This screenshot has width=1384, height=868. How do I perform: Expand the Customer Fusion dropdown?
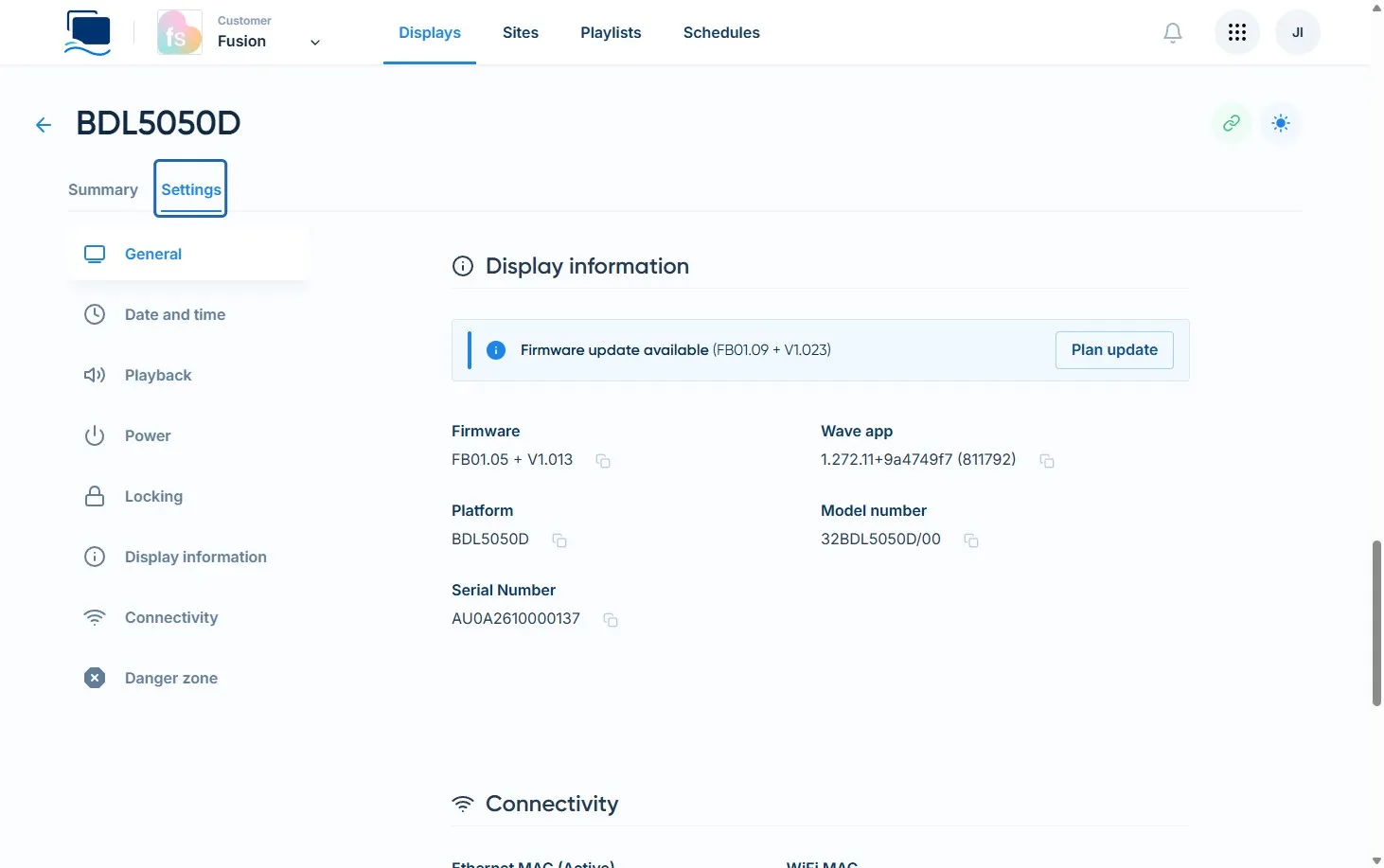coord(315,43)
